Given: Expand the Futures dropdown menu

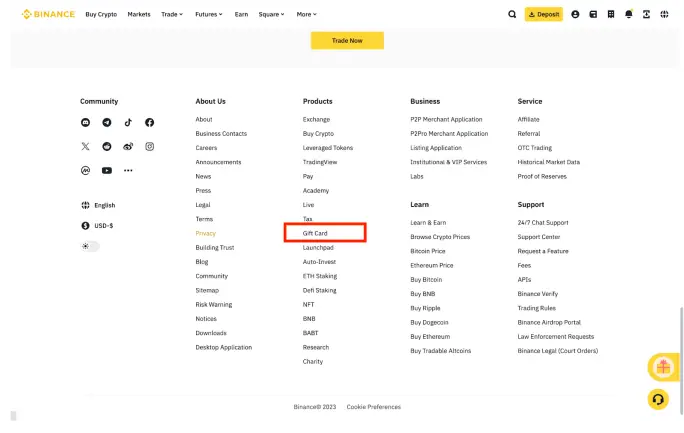Looking at the screenshot, I should coord(209,15).
